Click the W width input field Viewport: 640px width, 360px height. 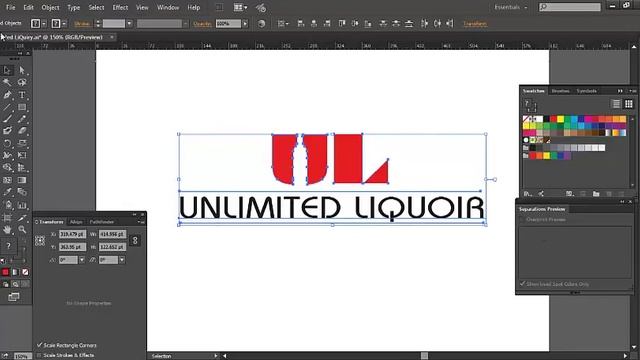112,234
